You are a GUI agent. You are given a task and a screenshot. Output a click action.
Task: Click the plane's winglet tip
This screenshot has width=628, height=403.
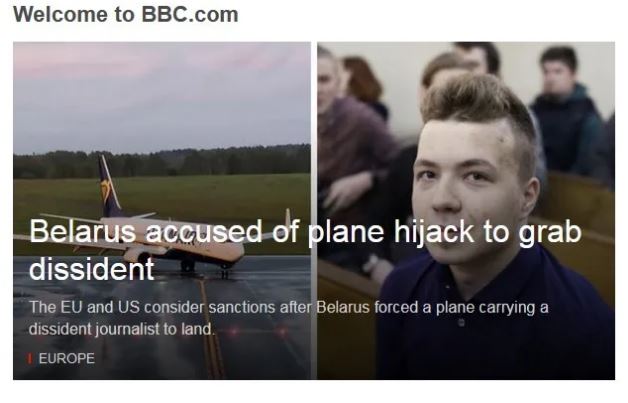pyautogui.click(x=288, y=218)
